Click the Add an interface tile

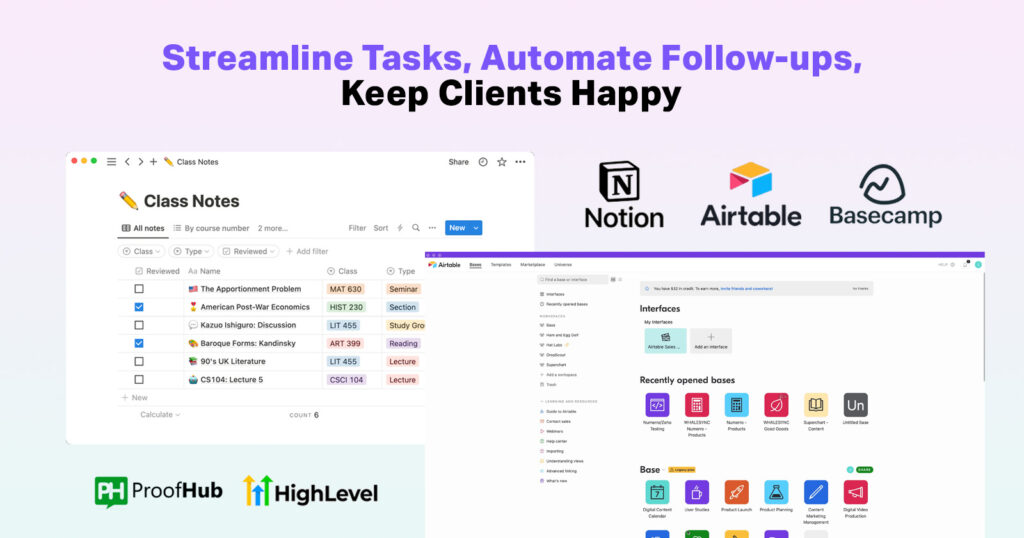point(711,340)
